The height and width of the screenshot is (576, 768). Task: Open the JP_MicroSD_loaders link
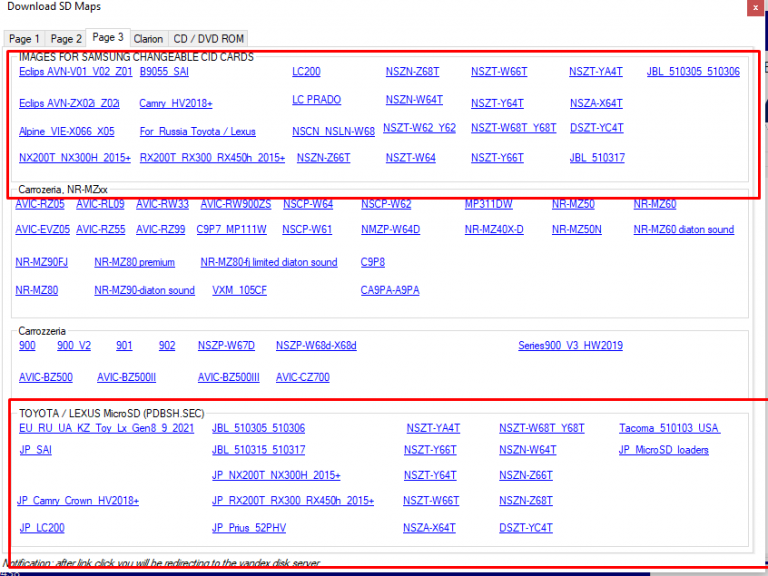(x=663, y=450)
